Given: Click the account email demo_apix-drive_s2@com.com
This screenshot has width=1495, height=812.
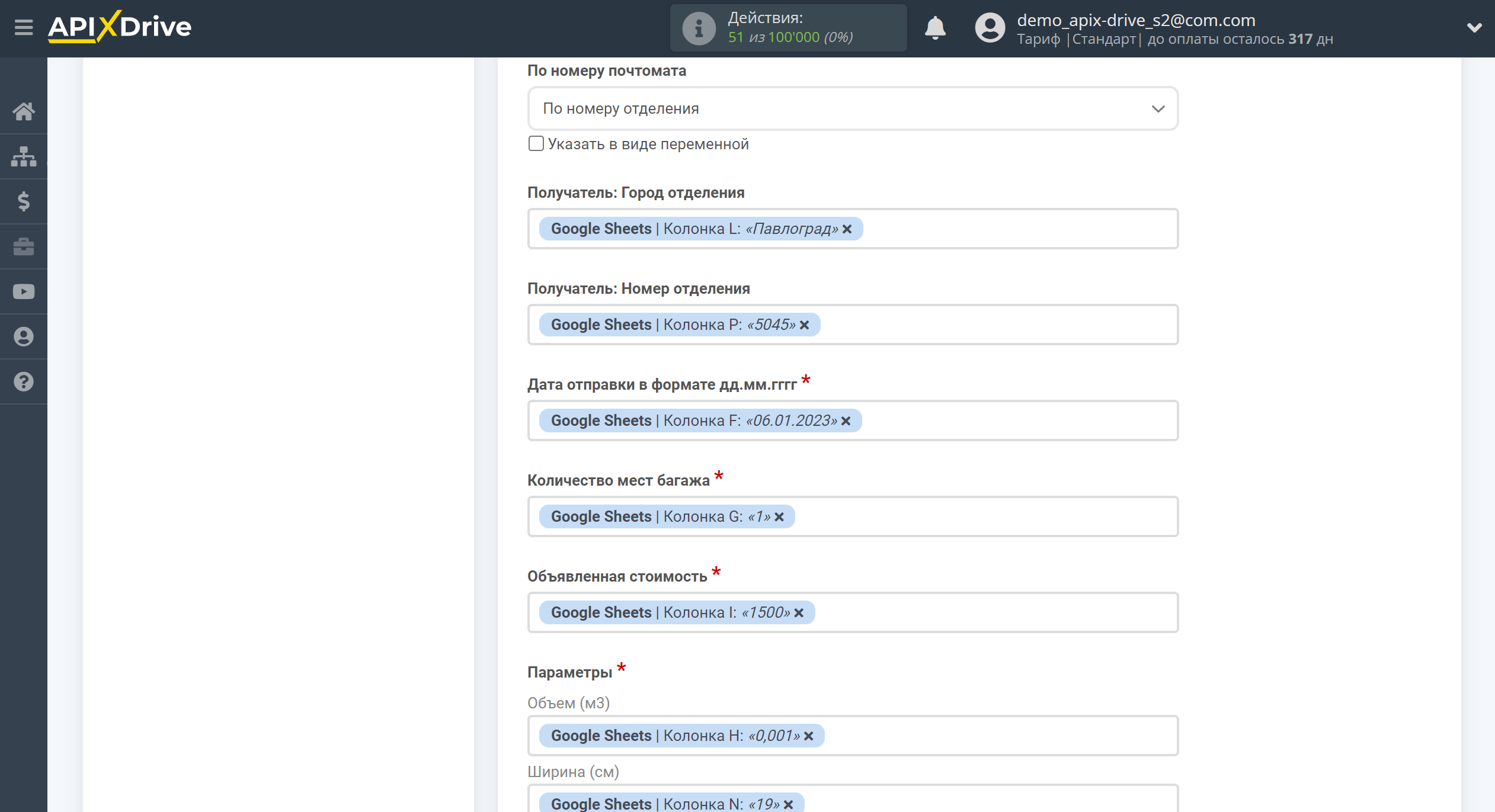Looking at the screenshot, I should tap(1136, 20).
